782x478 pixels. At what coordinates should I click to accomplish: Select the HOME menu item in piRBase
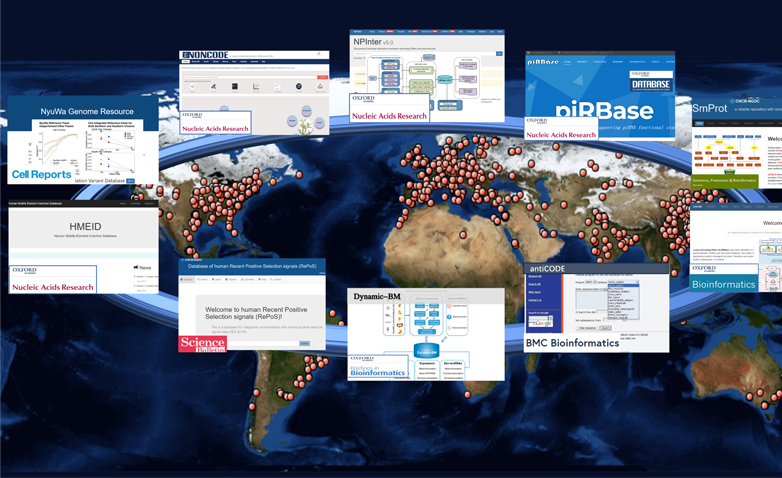pos(567,62)
